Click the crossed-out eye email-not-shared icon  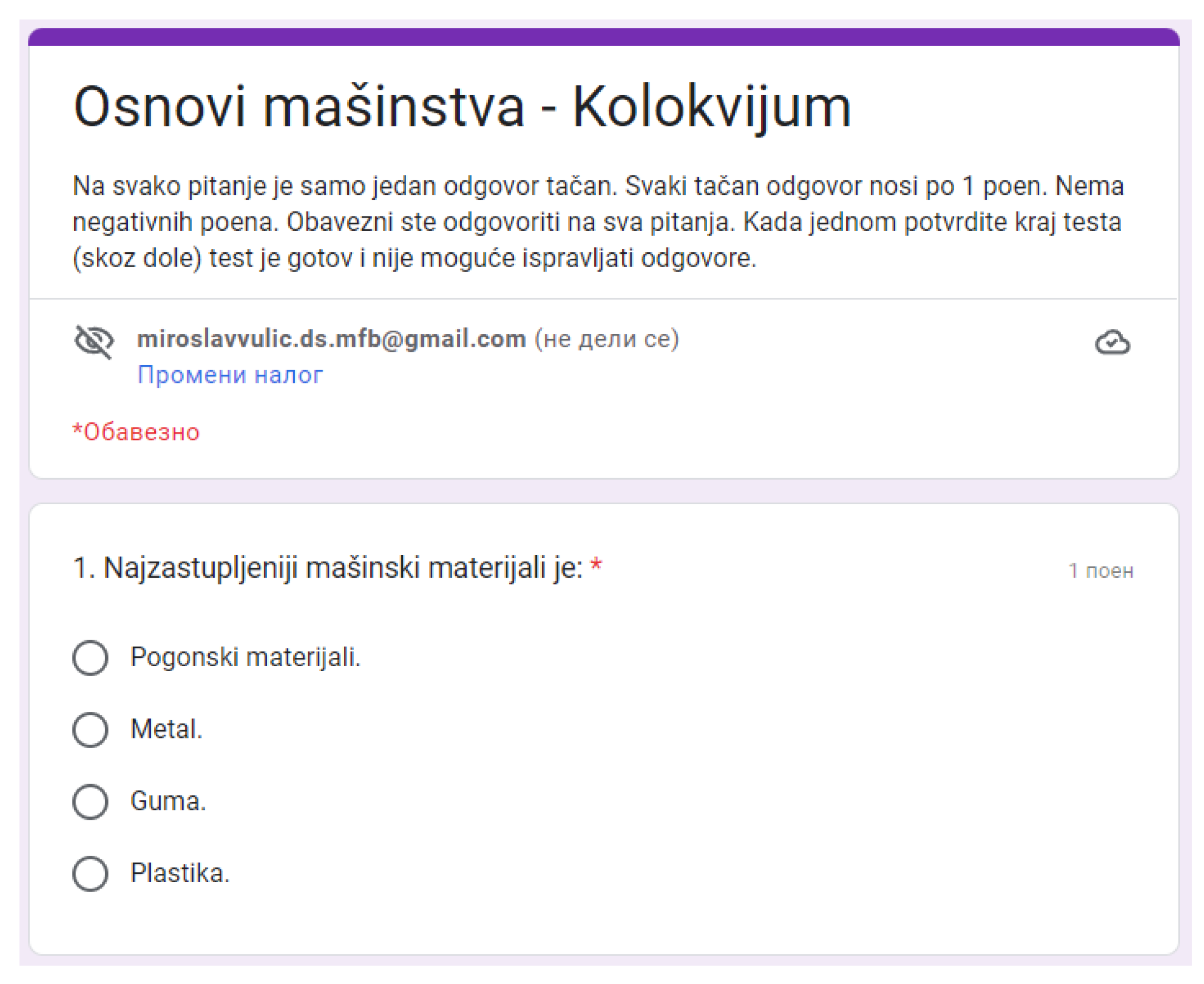point(94,342)
